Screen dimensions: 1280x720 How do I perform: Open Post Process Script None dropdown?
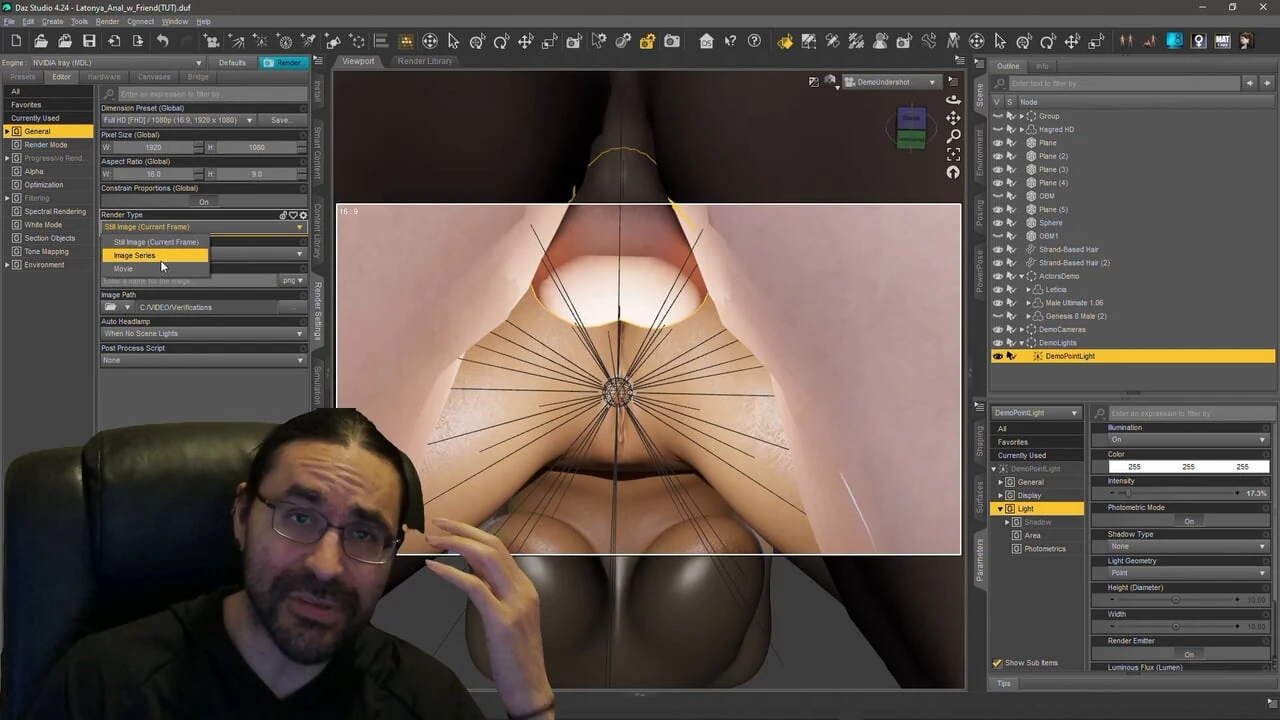tap(203, 360)
